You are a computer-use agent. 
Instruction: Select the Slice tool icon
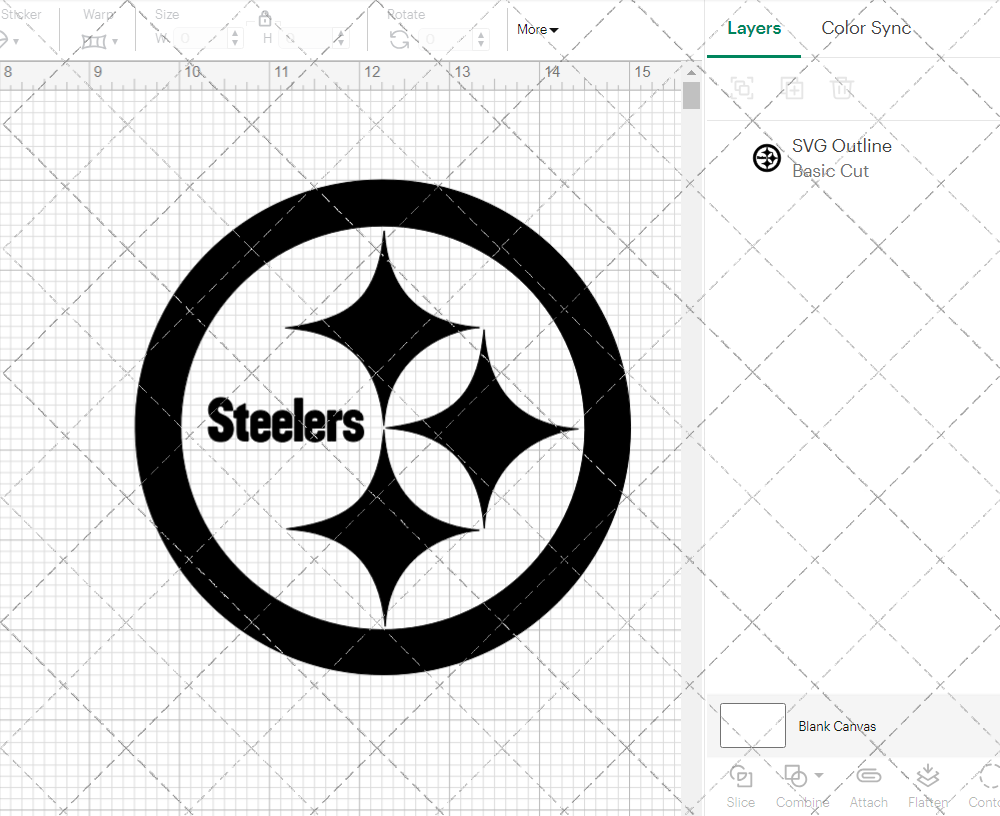[740, 776]
